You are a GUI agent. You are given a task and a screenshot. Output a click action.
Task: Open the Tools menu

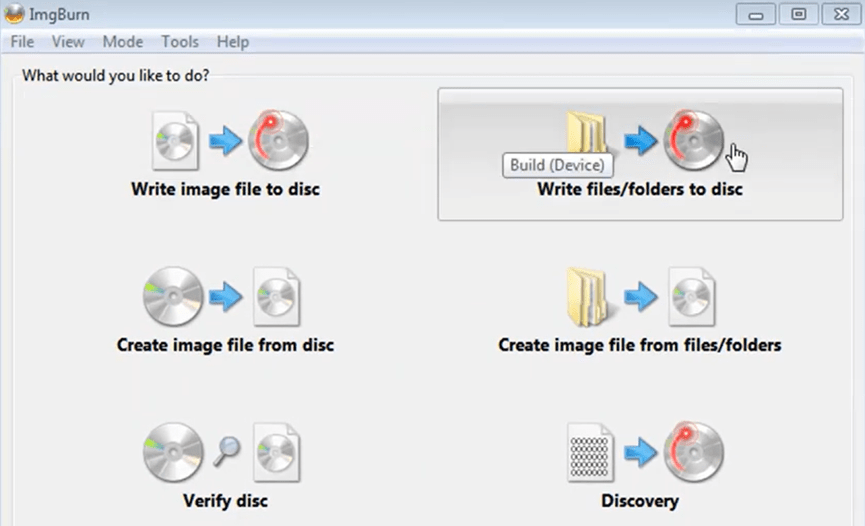coord(180,42)
